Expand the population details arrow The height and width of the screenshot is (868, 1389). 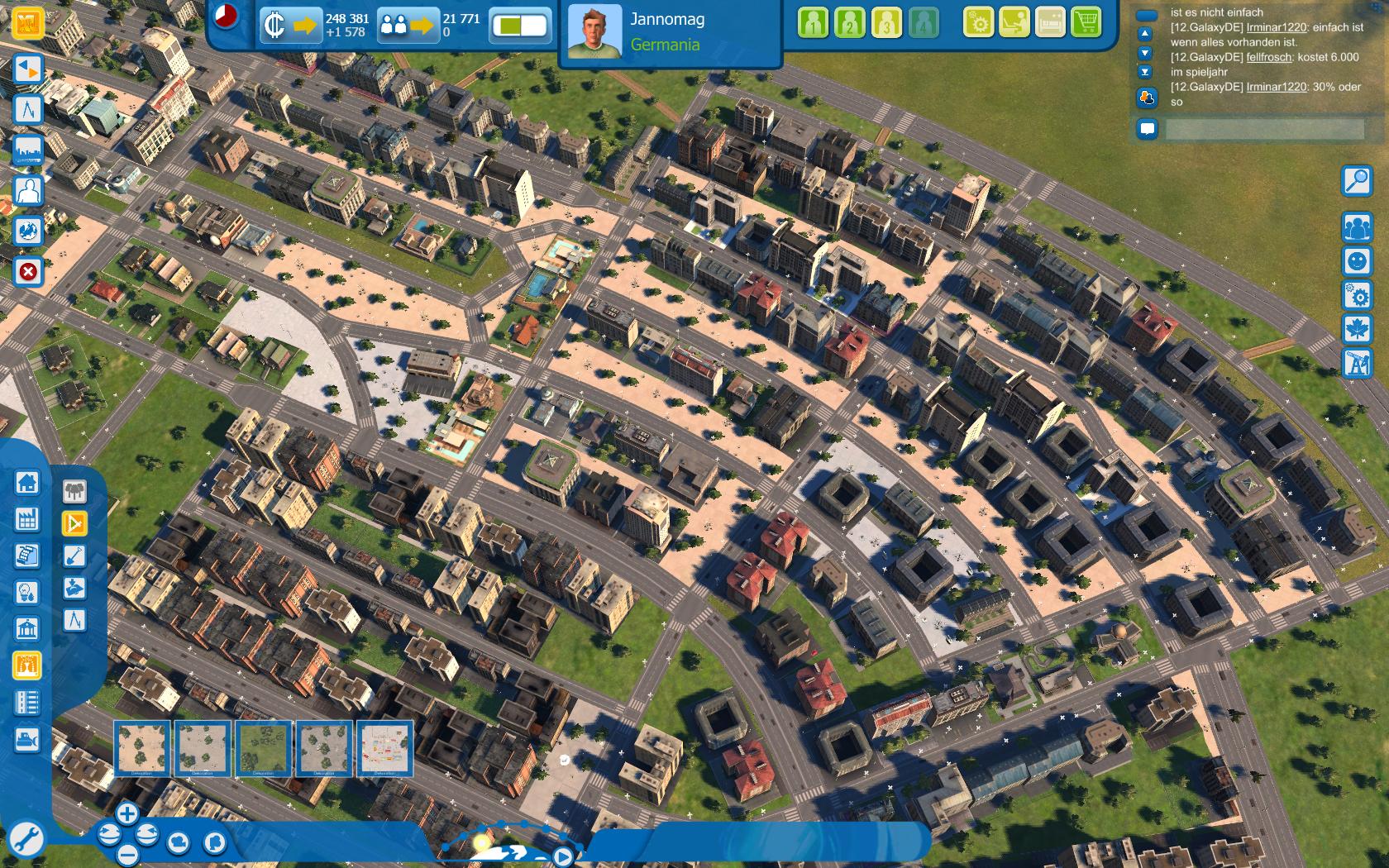coord(422,26)
